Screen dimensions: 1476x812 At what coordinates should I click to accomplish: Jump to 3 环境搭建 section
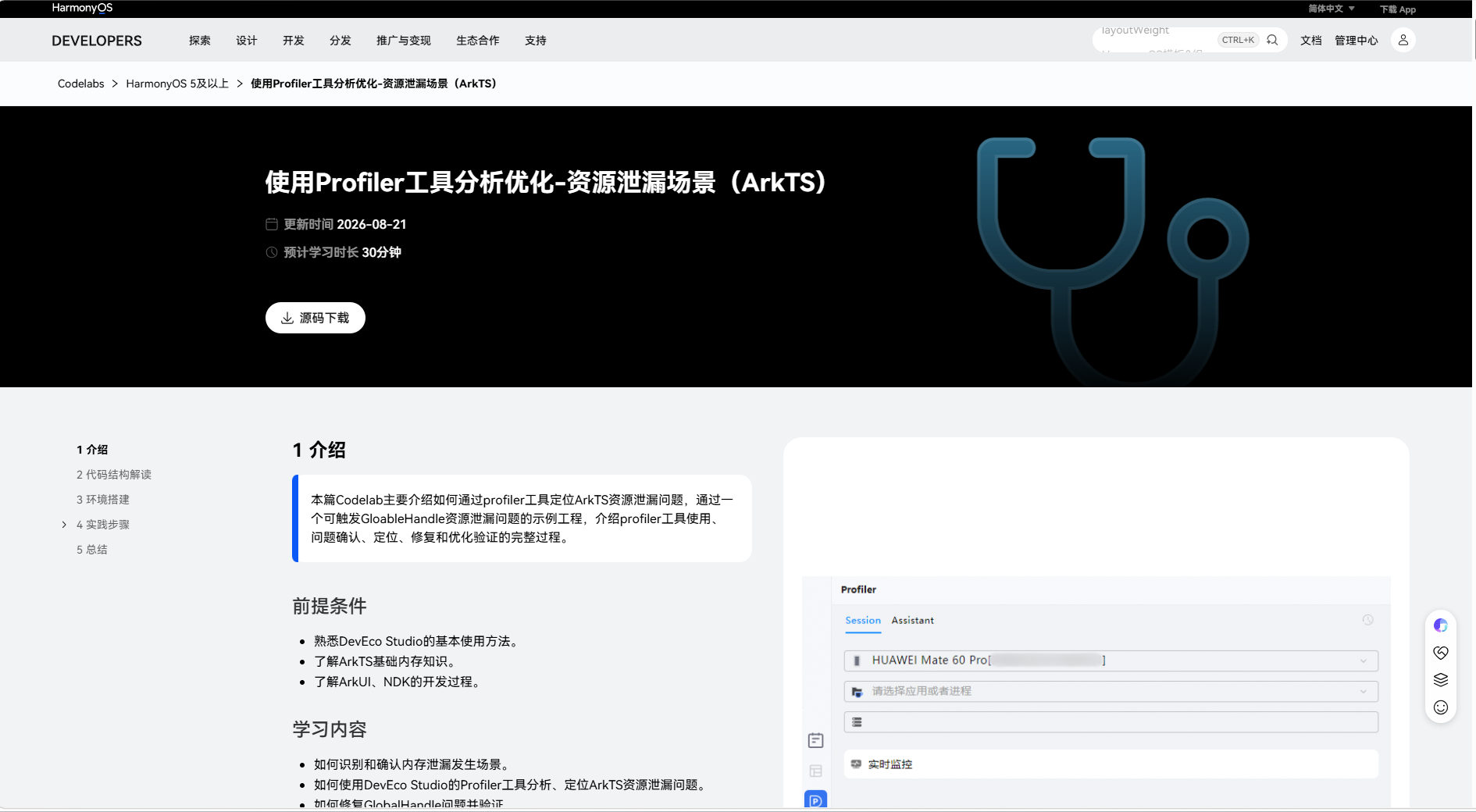(103, 500)
